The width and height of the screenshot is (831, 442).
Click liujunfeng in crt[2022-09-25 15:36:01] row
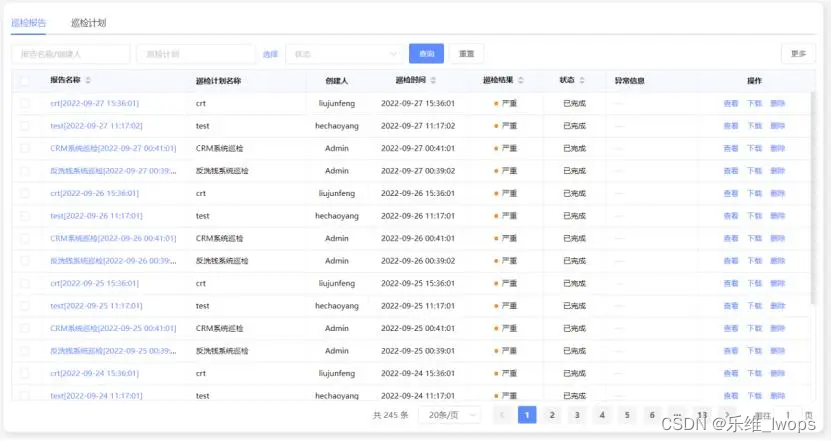point(337,284)
